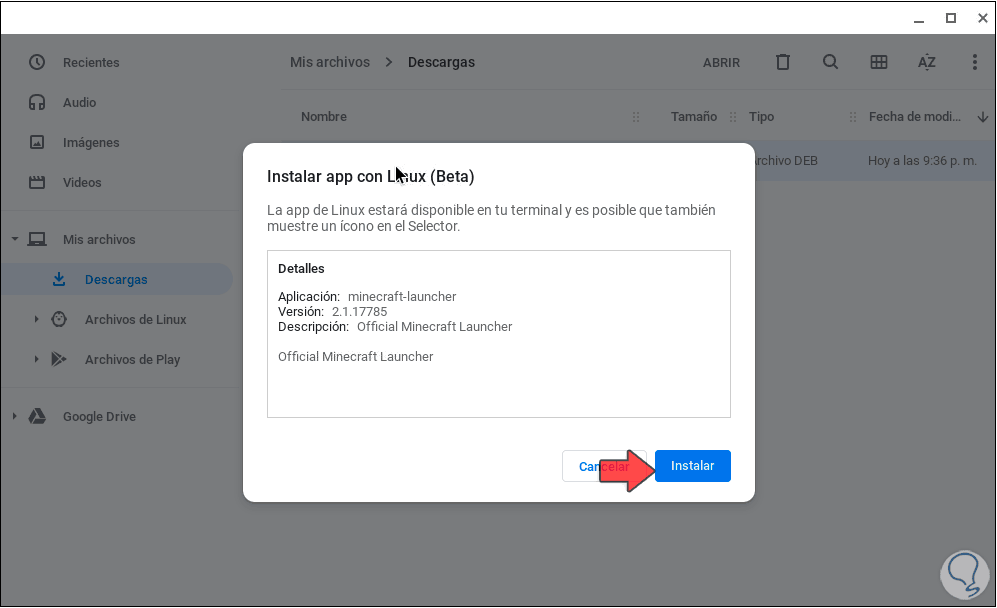997x608 pixels.
Task: Select the Descargas folder in sidebar
Action: pyautogui.click(x=117, y=279)
